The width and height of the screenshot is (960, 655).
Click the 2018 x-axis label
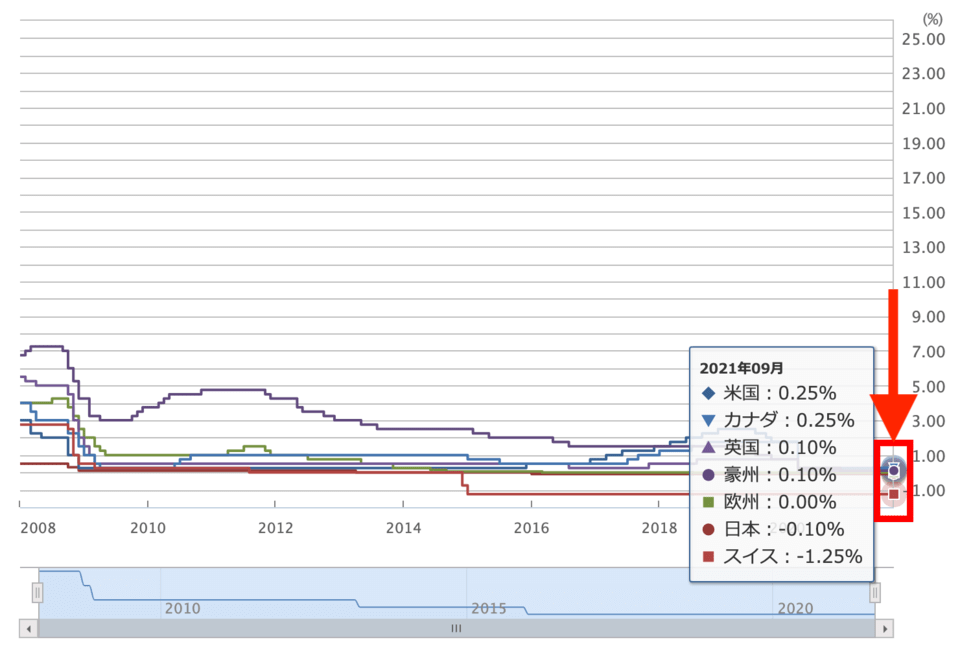659,528
